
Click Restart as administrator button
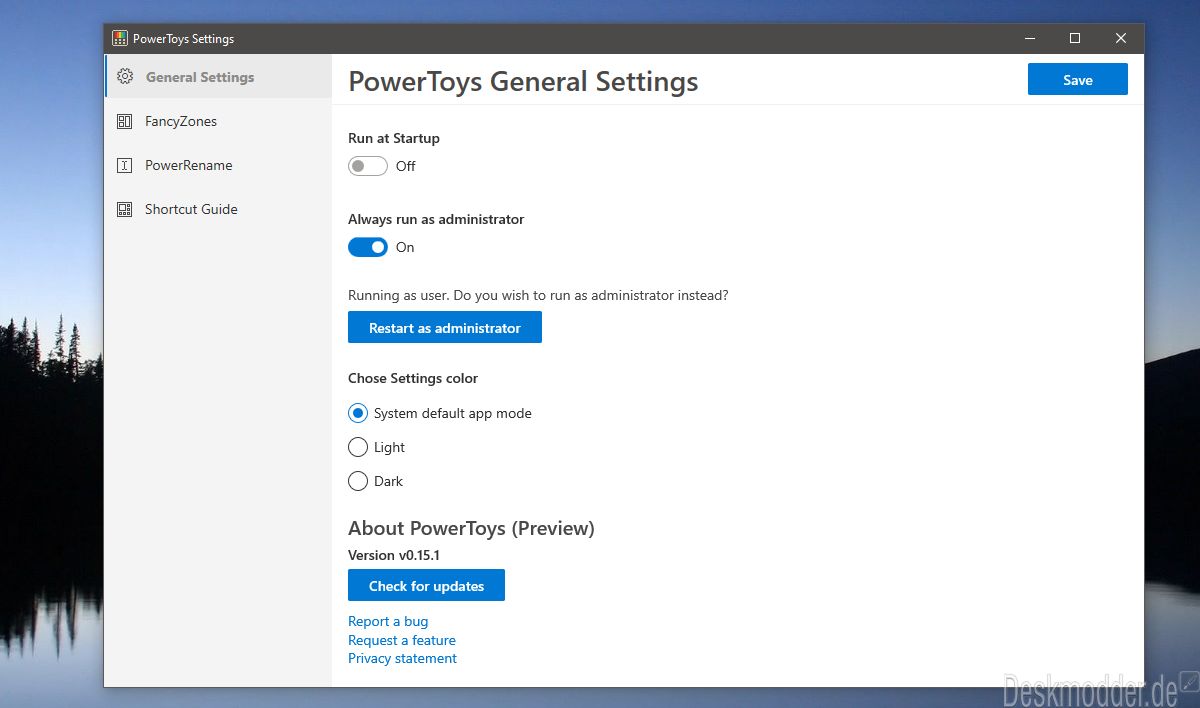tap(445, 327)
